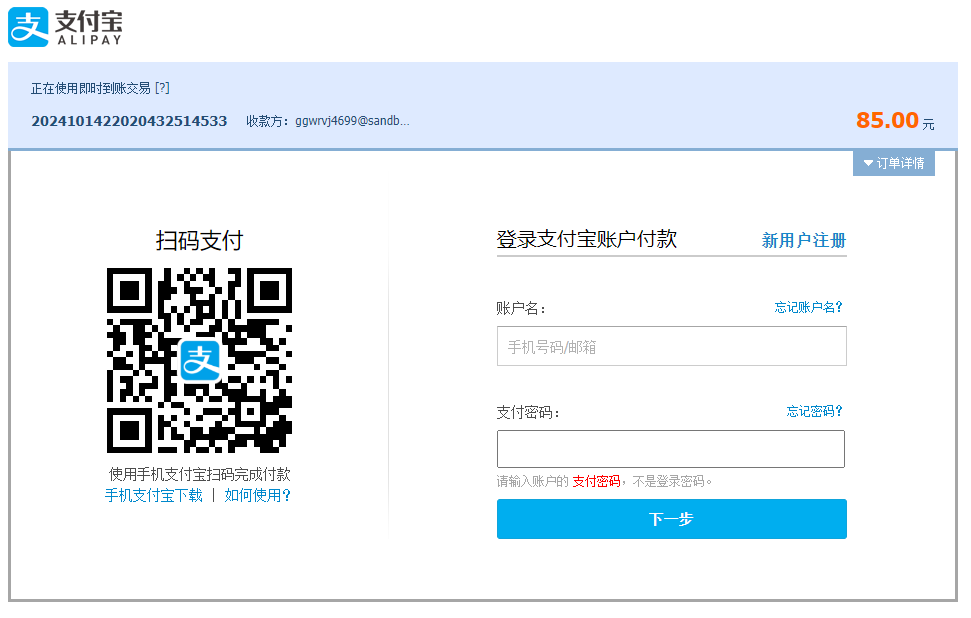This screenshot has height=618, width=971.
Task: Click the 扫码支付 heading
Action: [x=199, y=240]
